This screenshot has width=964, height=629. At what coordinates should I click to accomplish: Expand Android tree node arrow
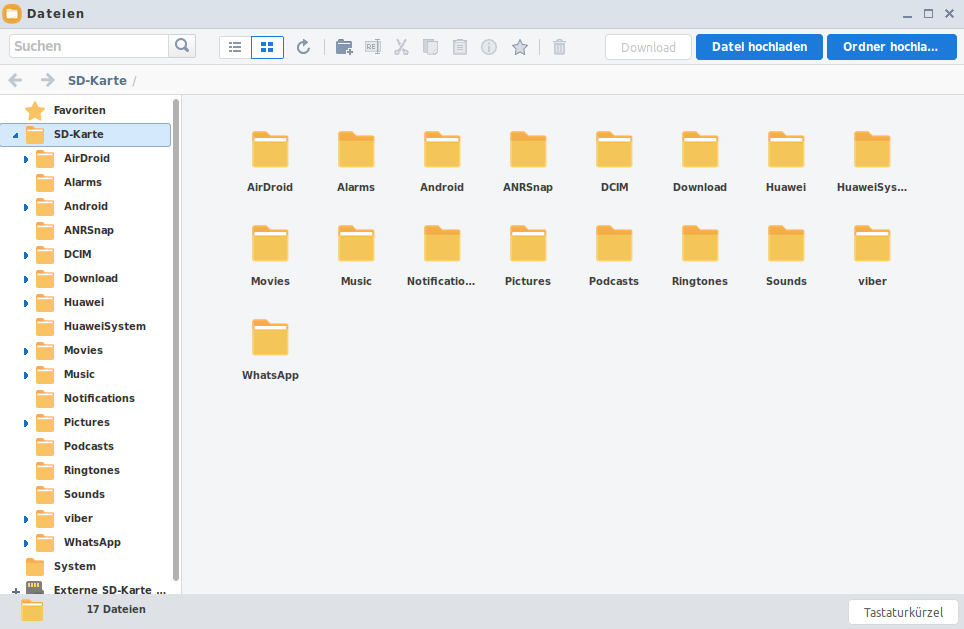26,207
